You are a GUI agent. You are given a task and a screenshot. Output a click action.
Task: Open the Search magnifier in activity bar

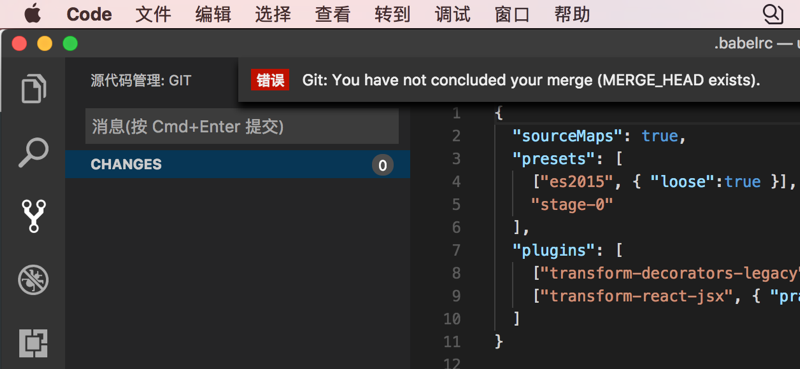(x=34, y=153)
